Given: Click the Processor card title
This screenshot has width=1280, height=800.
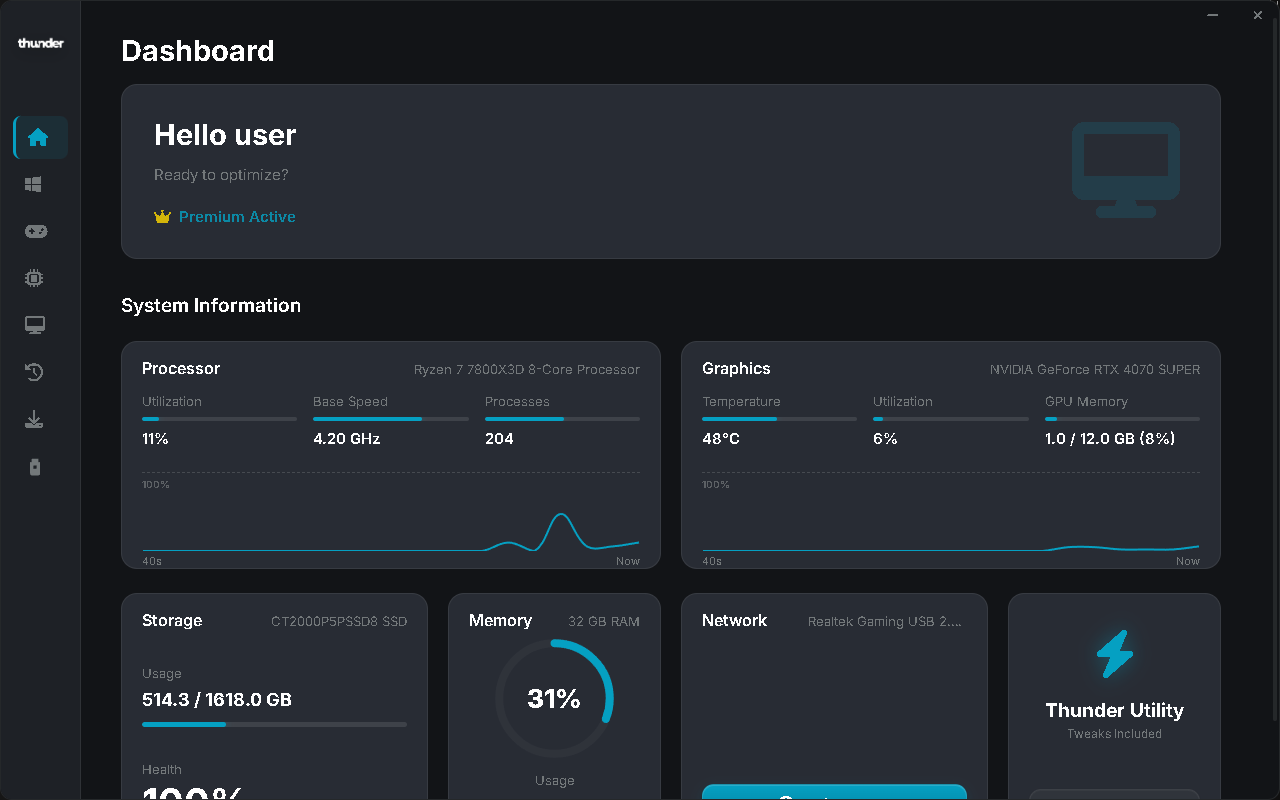Looking at the screenshot, I should click(x=181, y=368).
